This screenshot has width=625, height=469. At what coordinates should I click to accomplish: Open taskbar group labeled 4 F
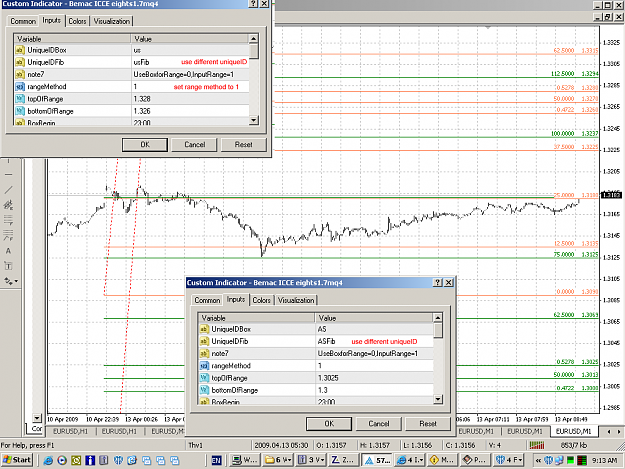pyautogui.click(x=509, y=460)
